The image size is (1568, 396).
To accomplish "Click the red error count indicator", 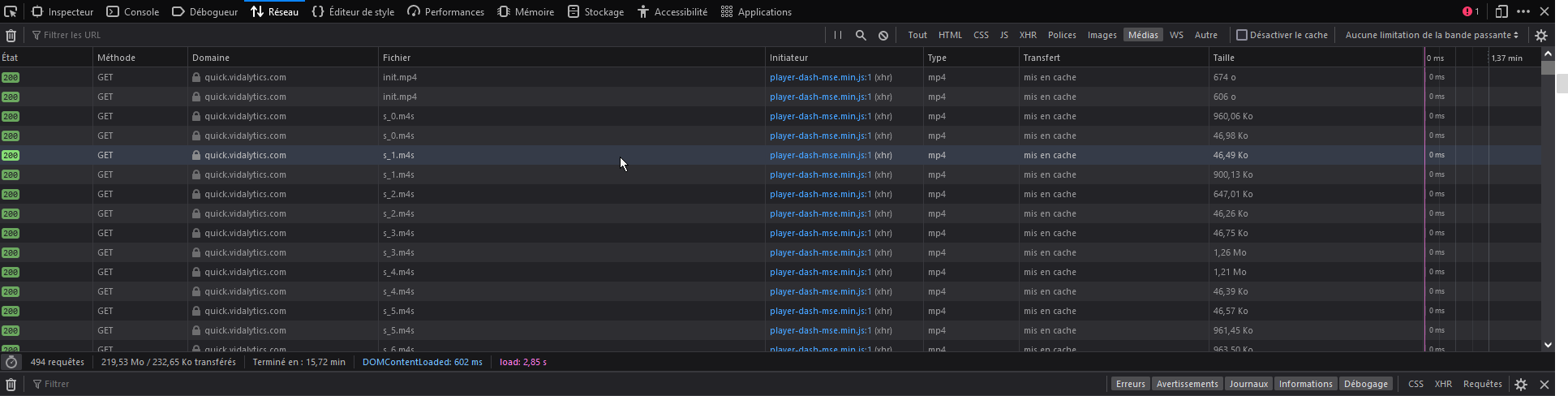I will (x=1470, y=11).
